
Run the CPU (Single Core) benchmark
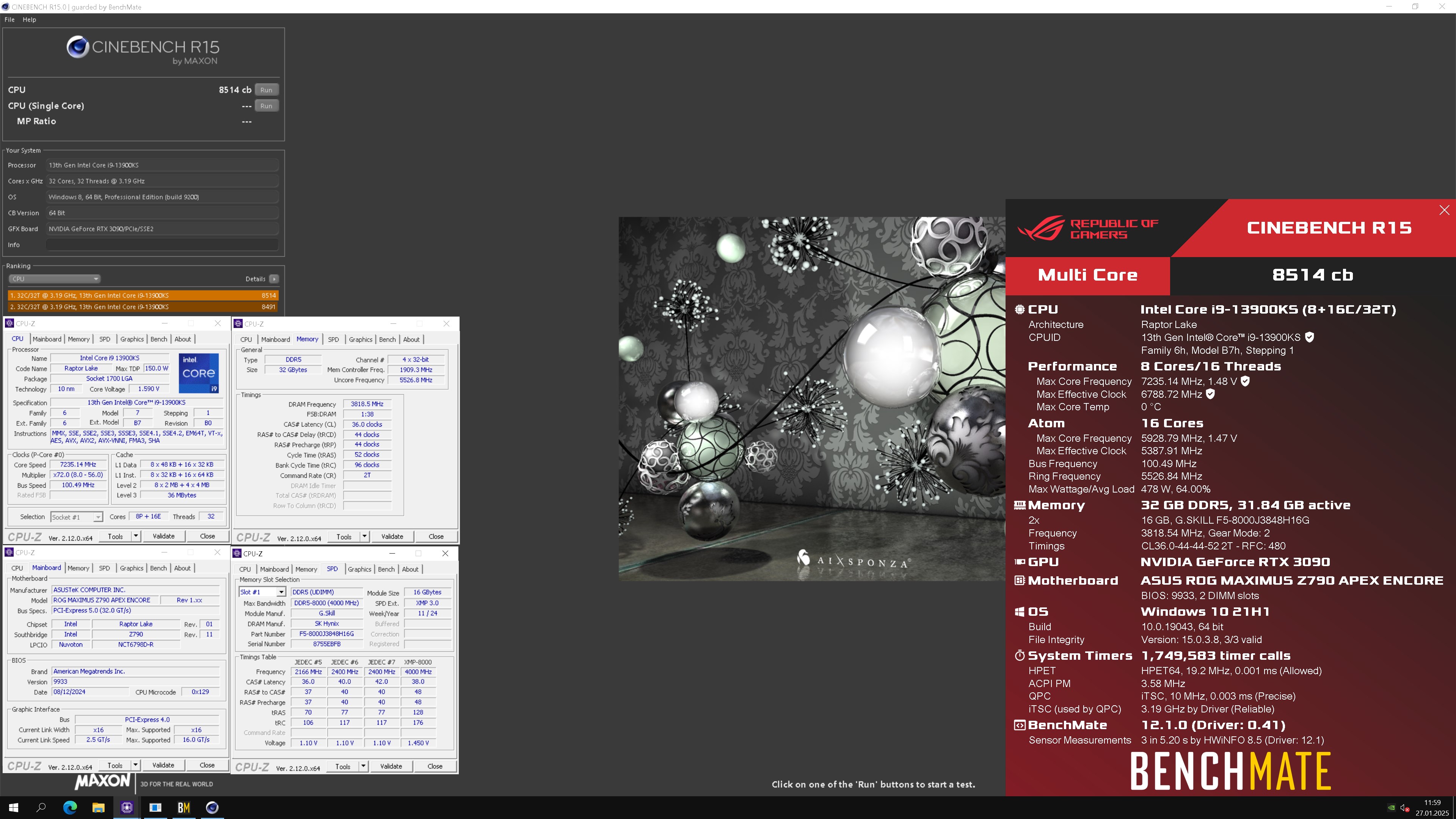pos(266,106)
